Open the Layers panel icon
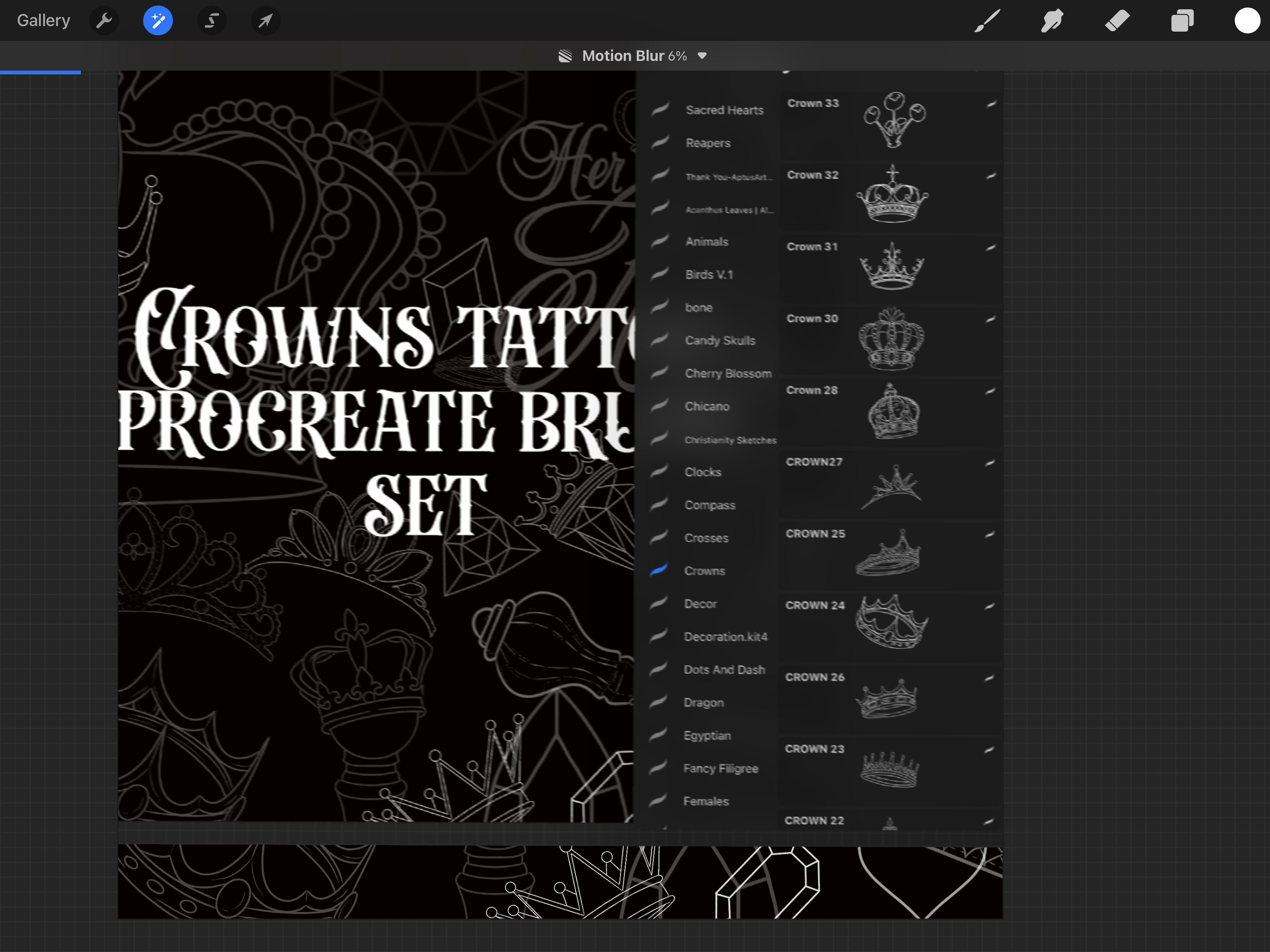 coord(1182,21)
